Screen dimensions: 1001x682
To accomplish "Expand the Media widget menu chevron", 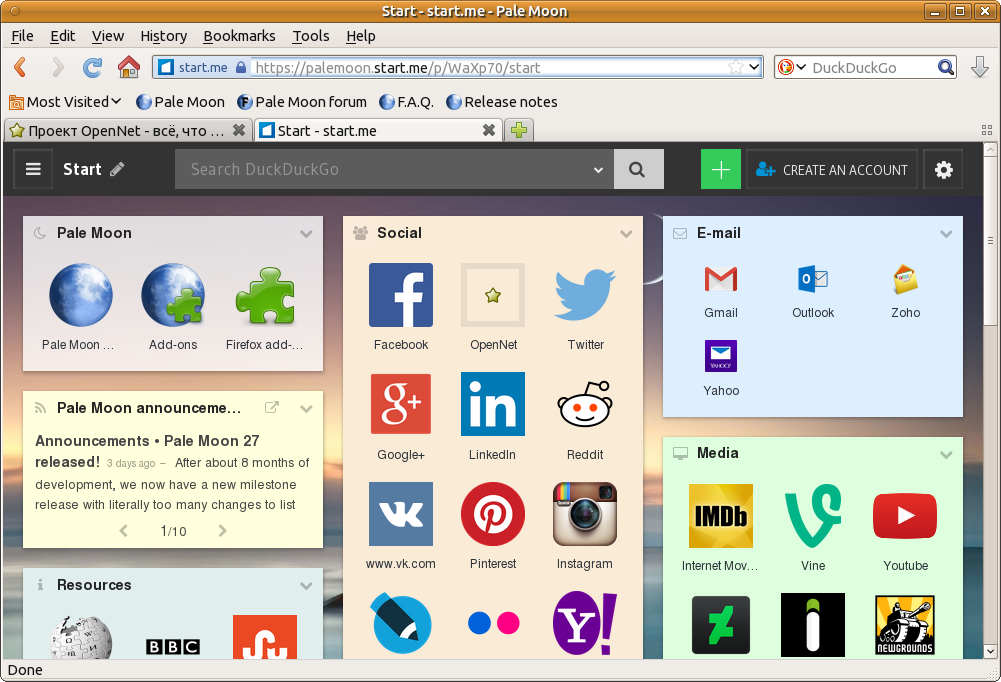I will pos(946,454).
